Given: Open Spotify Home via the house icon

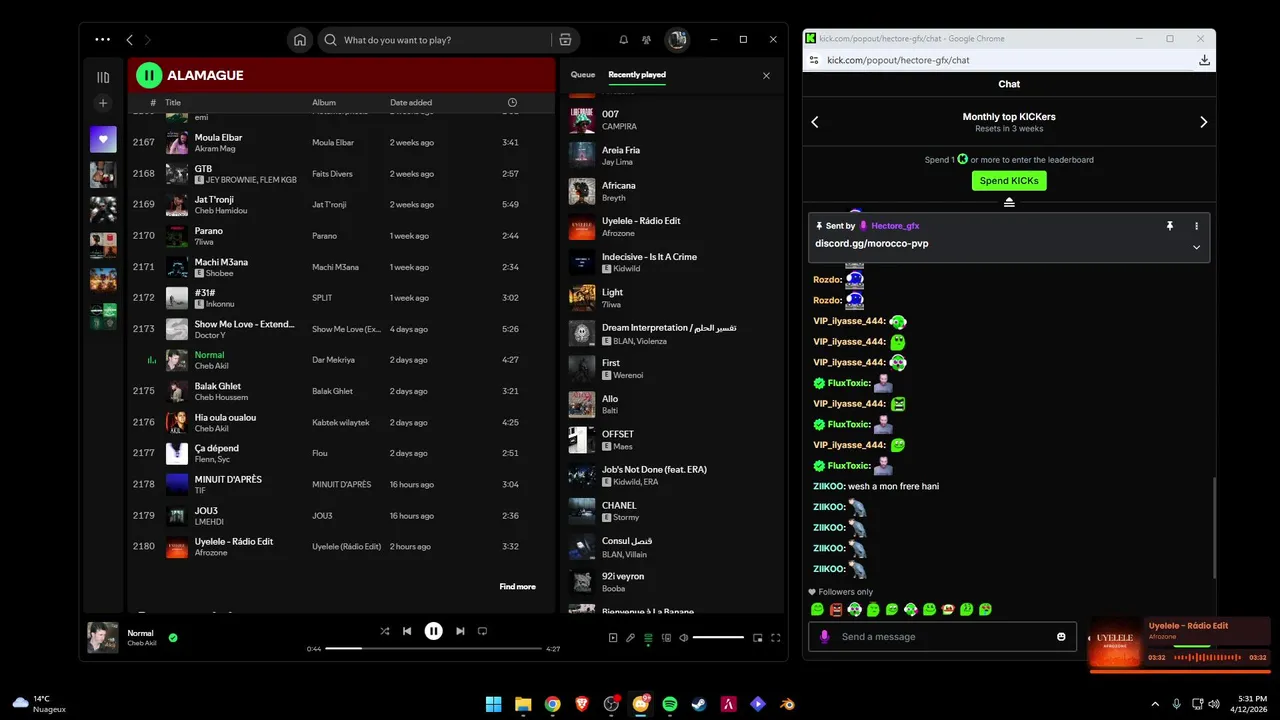Looking at the screenshot, I should pos(299,40).
